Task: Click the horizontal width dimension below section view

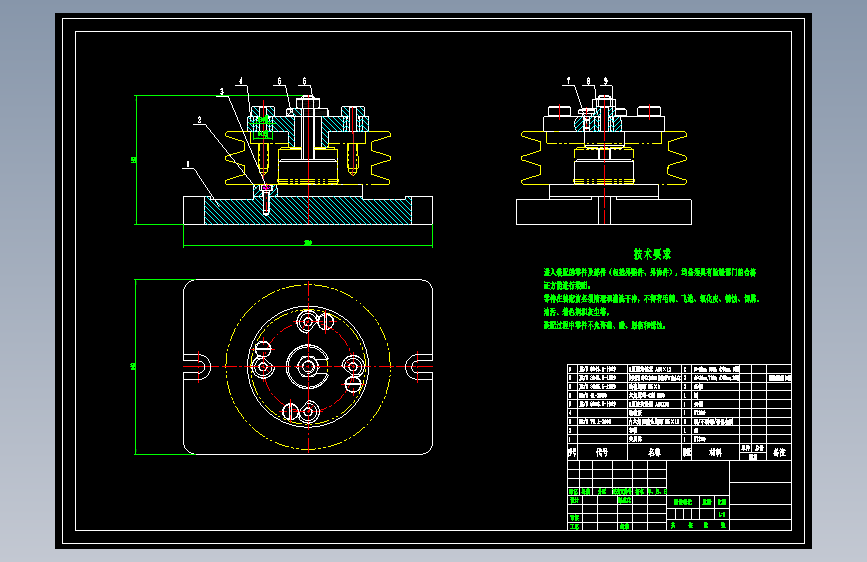Action: 308,243
